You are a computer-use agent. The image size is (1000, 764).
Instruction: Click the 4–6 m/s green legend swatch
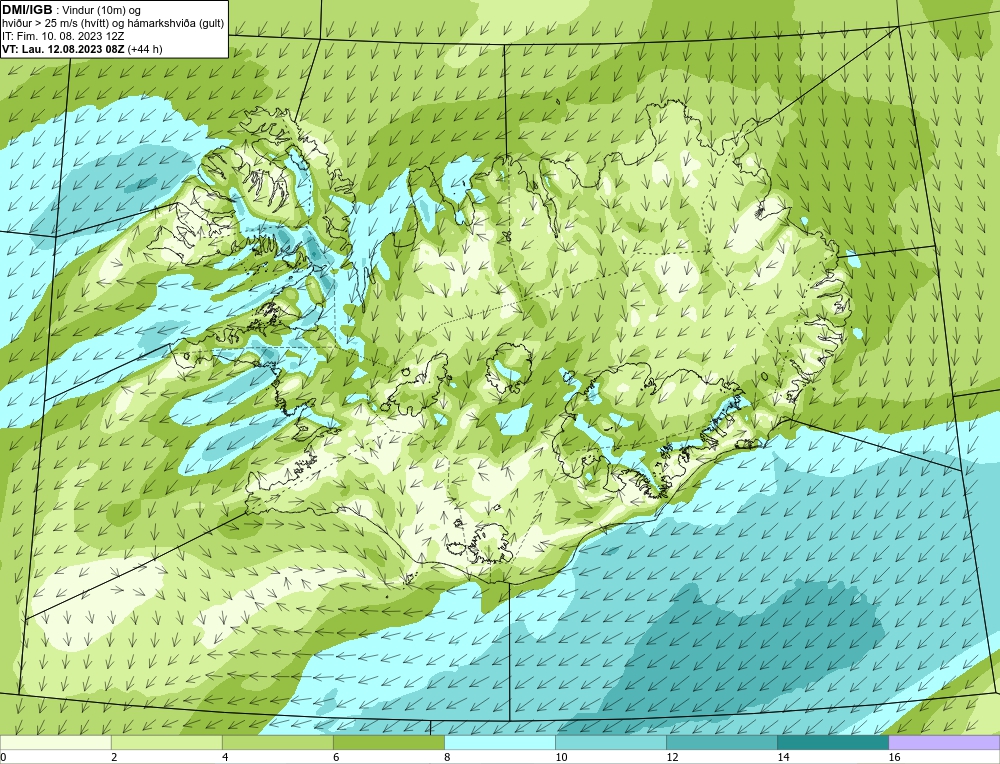click(277, 742)
